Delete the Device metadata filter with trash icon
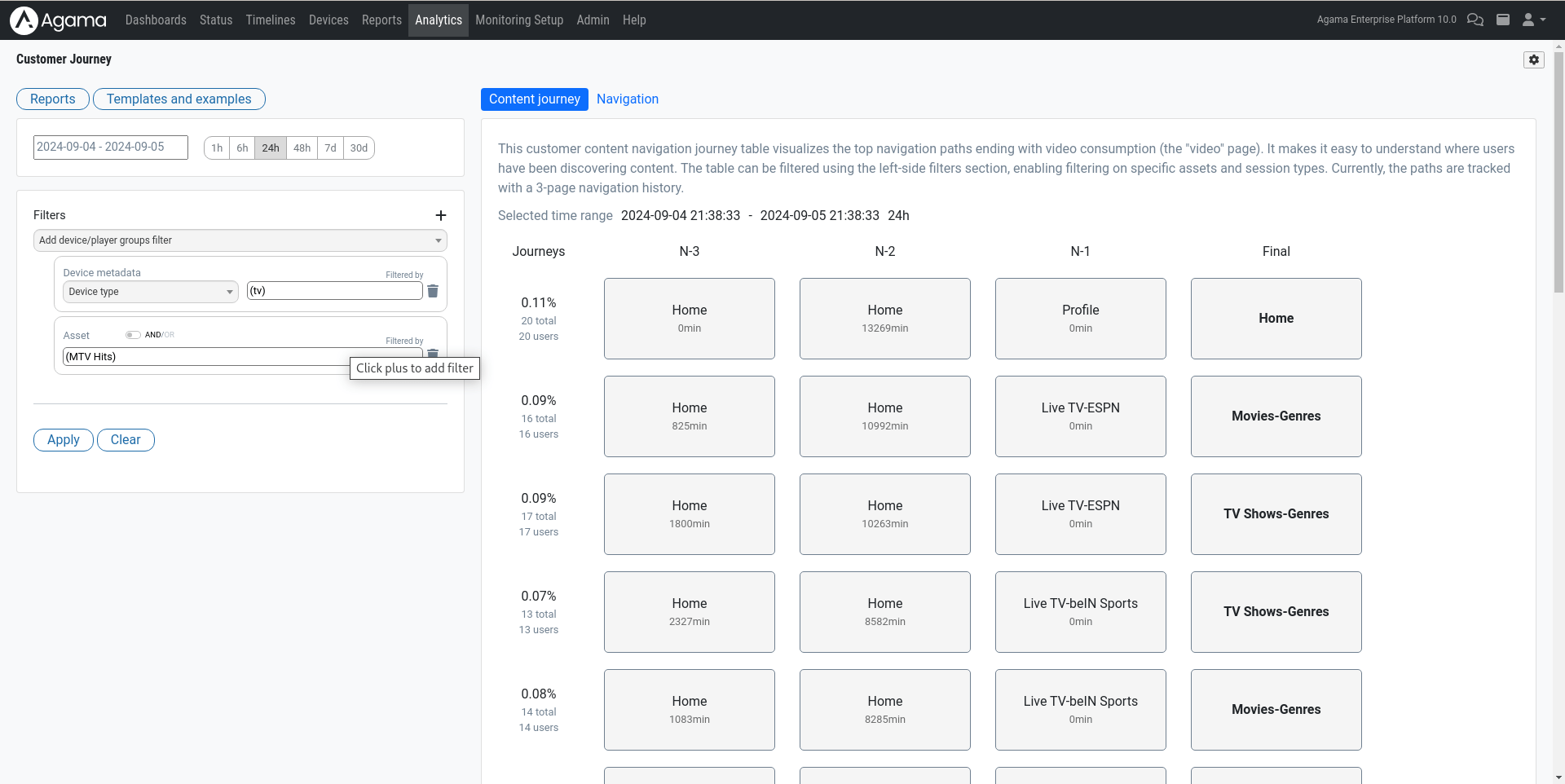Viewport: 1565px width, 784px height. (433, 291)
